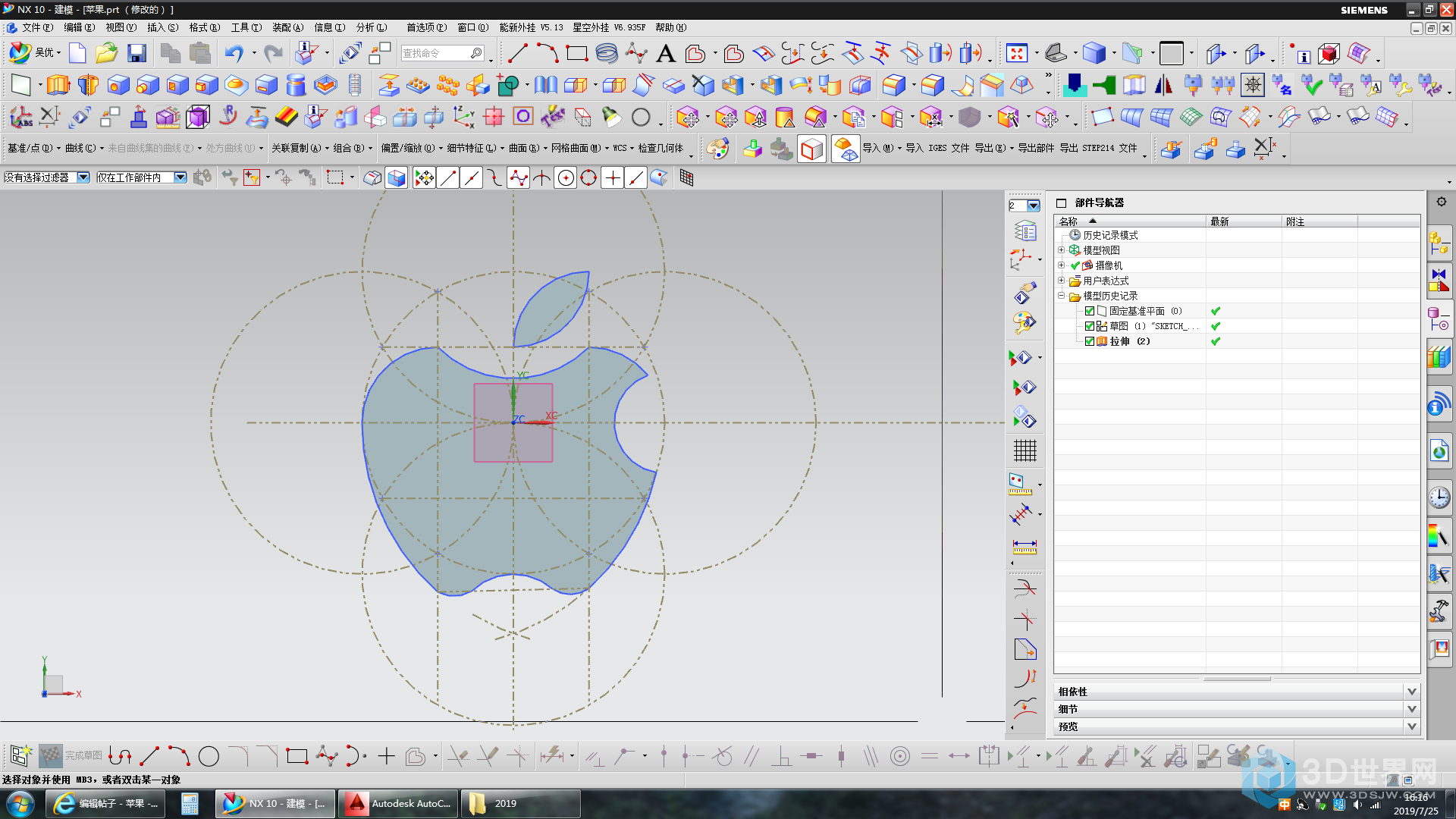Open the Assembly Navigator in resource bar

1439,243
